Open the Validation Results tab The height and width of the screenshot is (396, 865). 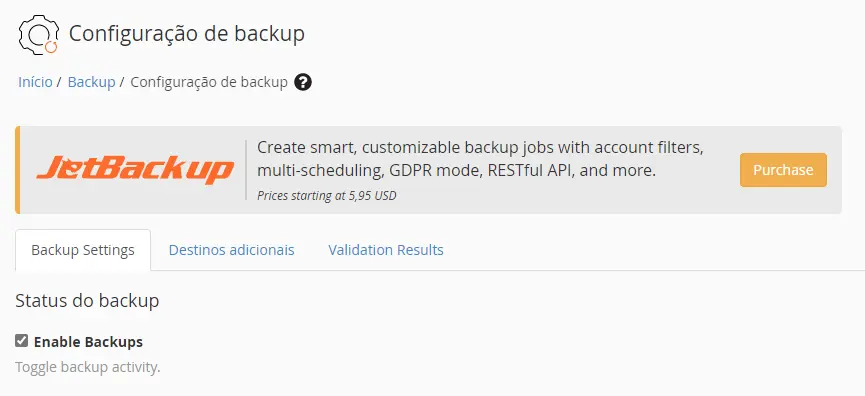[386, 250]
